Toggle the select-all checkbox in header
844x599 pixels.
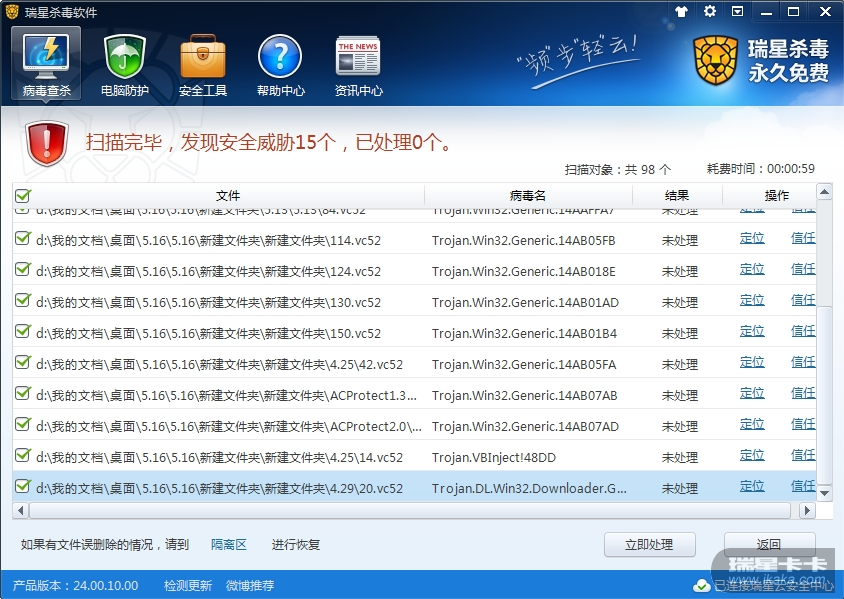coord(23,195)
